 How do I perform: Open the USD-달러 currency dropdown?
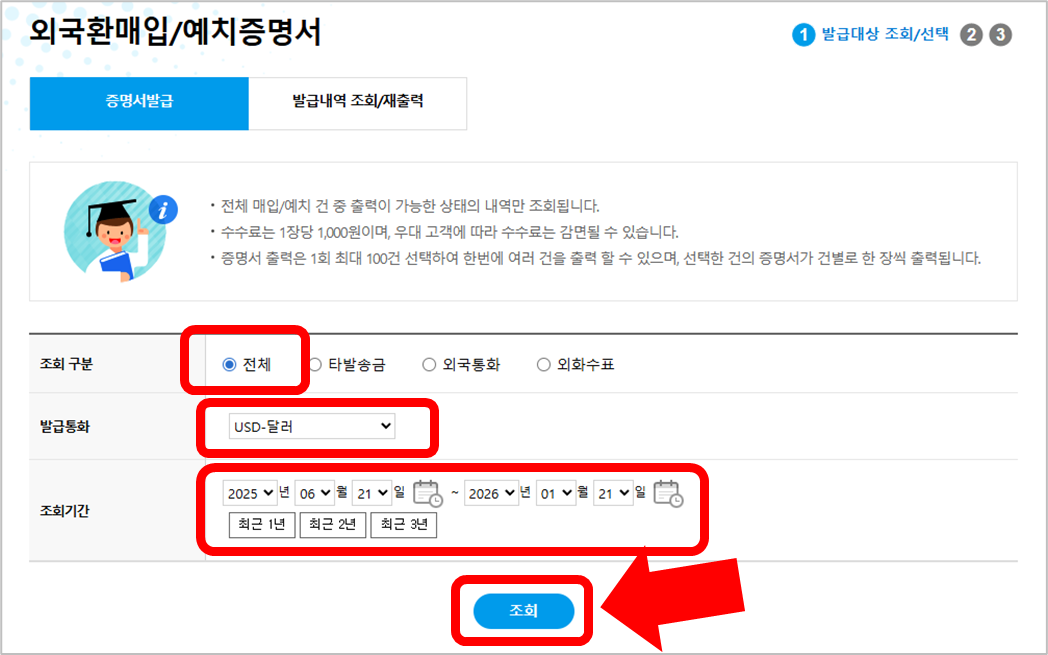311,426
